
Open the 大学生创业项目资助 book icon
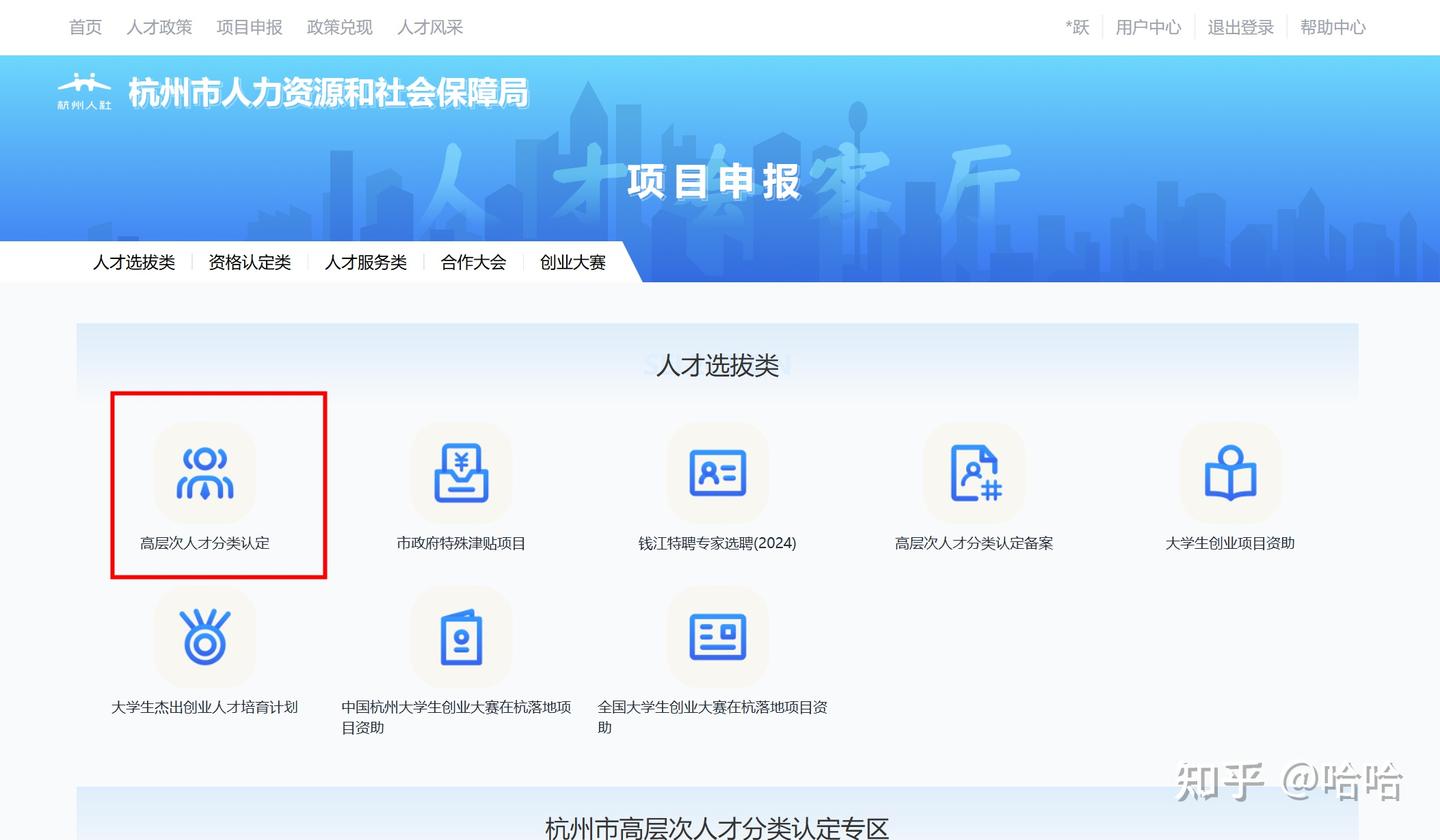(x=1230, y=473)
